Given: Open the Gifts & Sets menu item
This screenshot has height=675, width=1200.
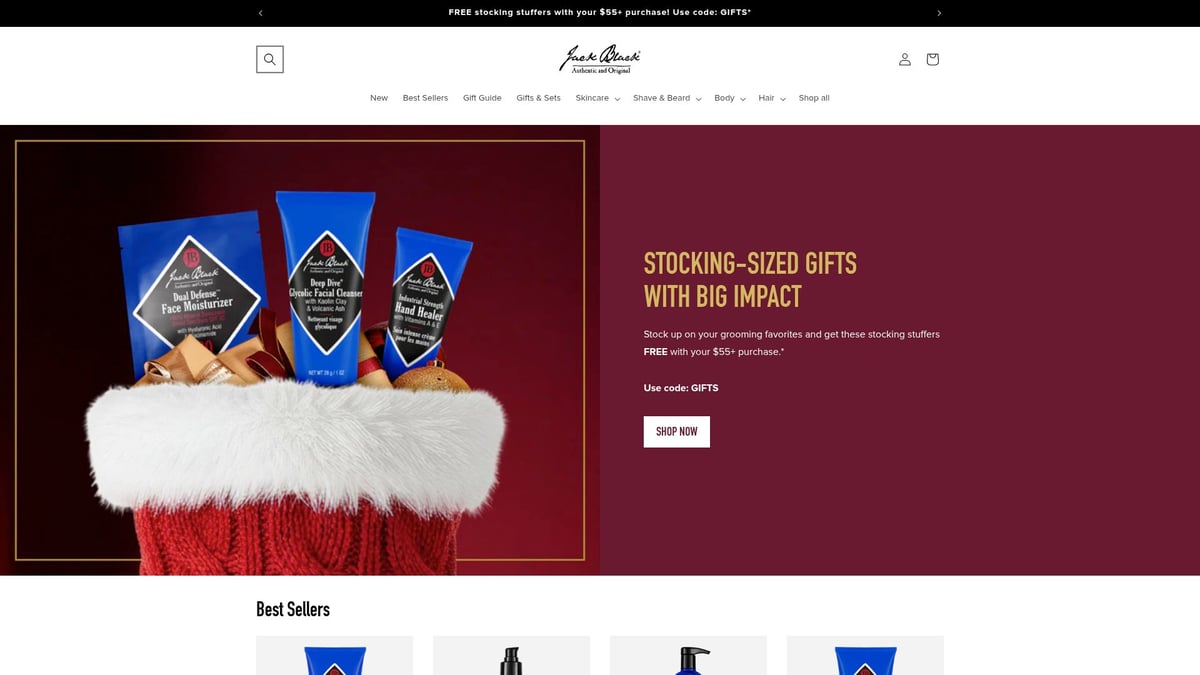Looking at the screenshot, I should pyautogui.click(x=538, y=98).
